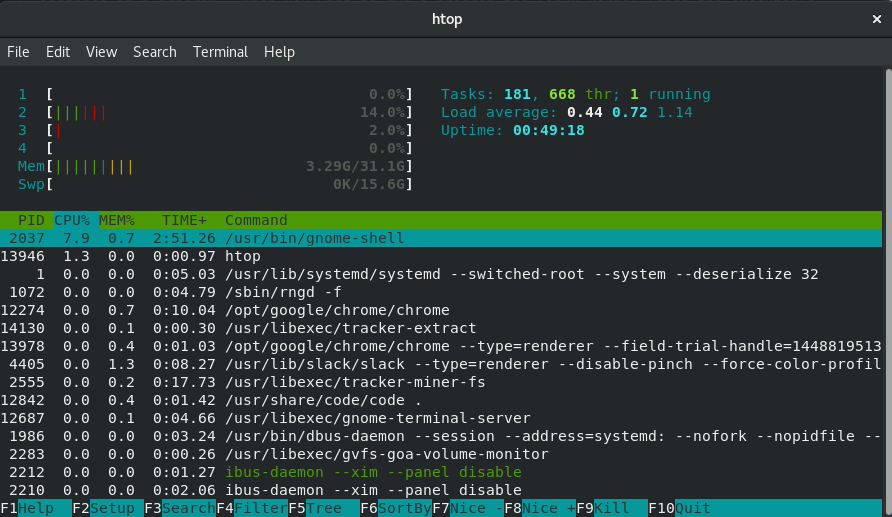
Task: Open the Search menu
Action: [x=155, y=52]
